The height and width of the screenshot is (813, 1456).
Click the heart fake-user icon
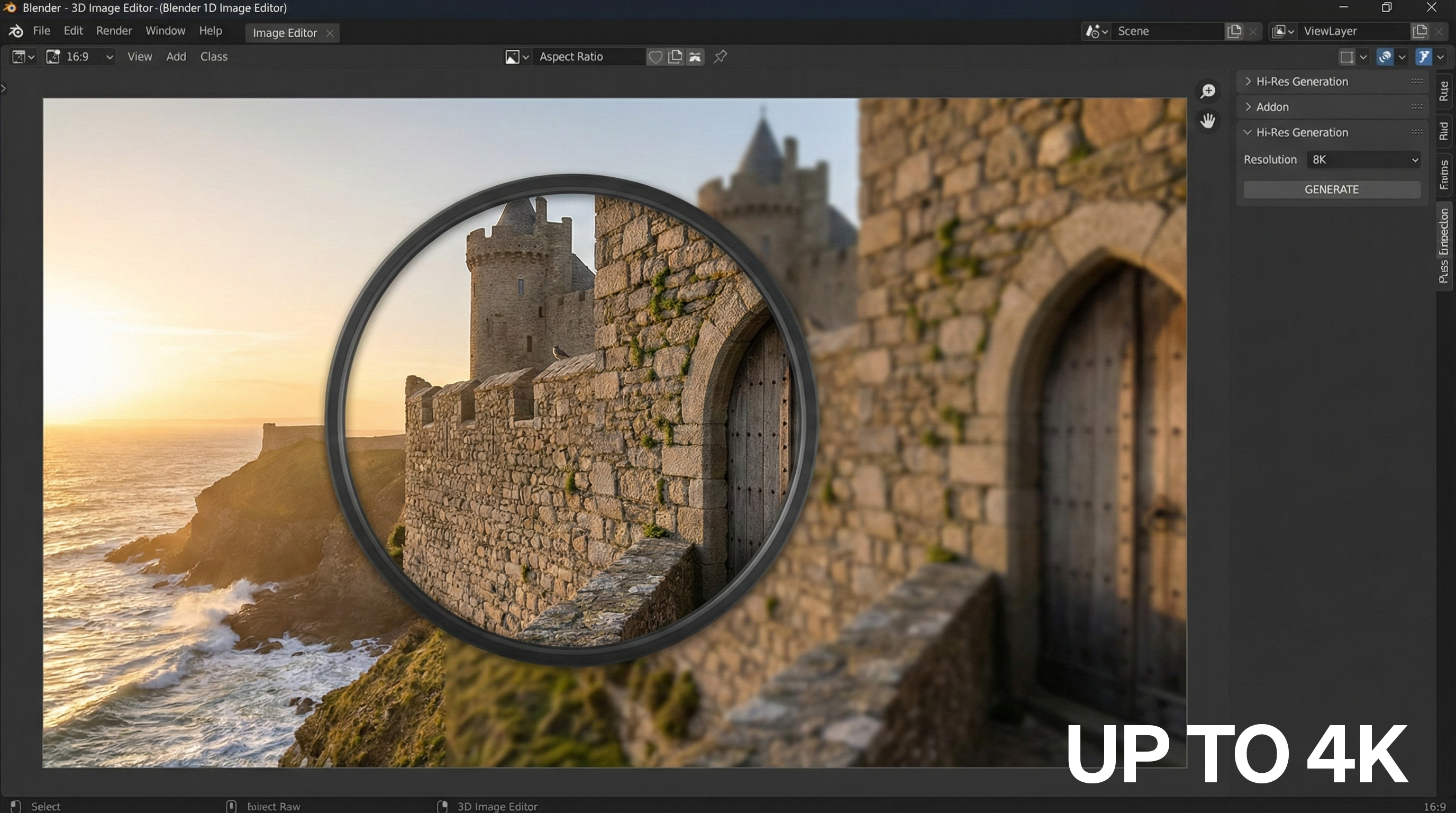[x=655, y=57]
